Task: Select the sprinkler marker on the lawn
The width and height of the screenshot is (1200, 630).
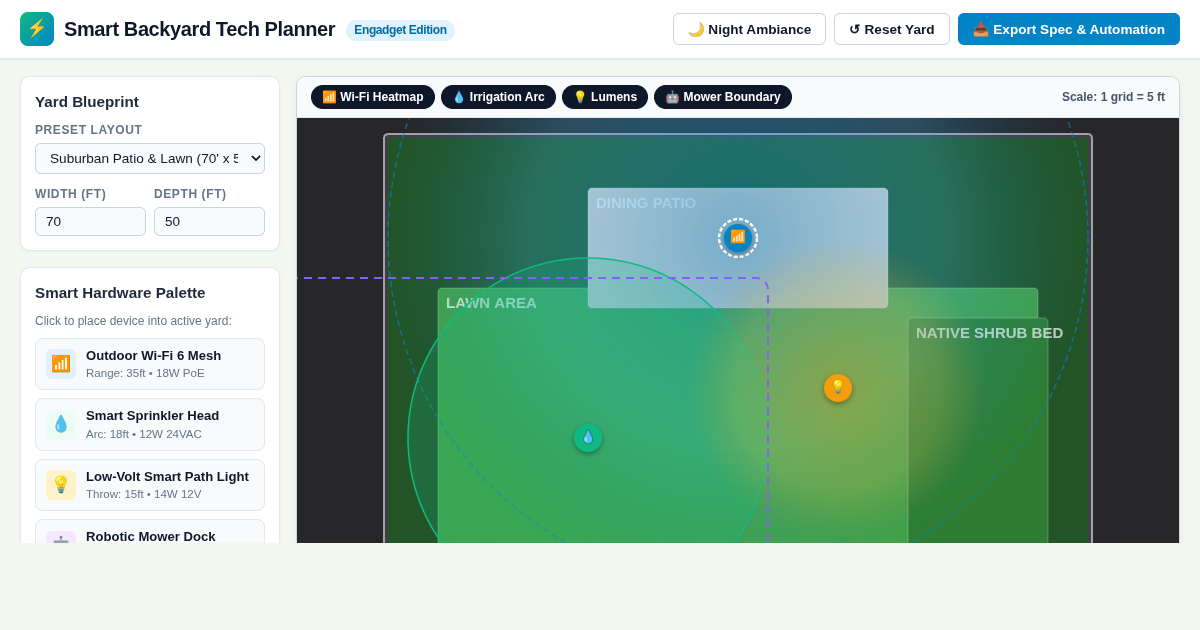Action: pos(588,438)
